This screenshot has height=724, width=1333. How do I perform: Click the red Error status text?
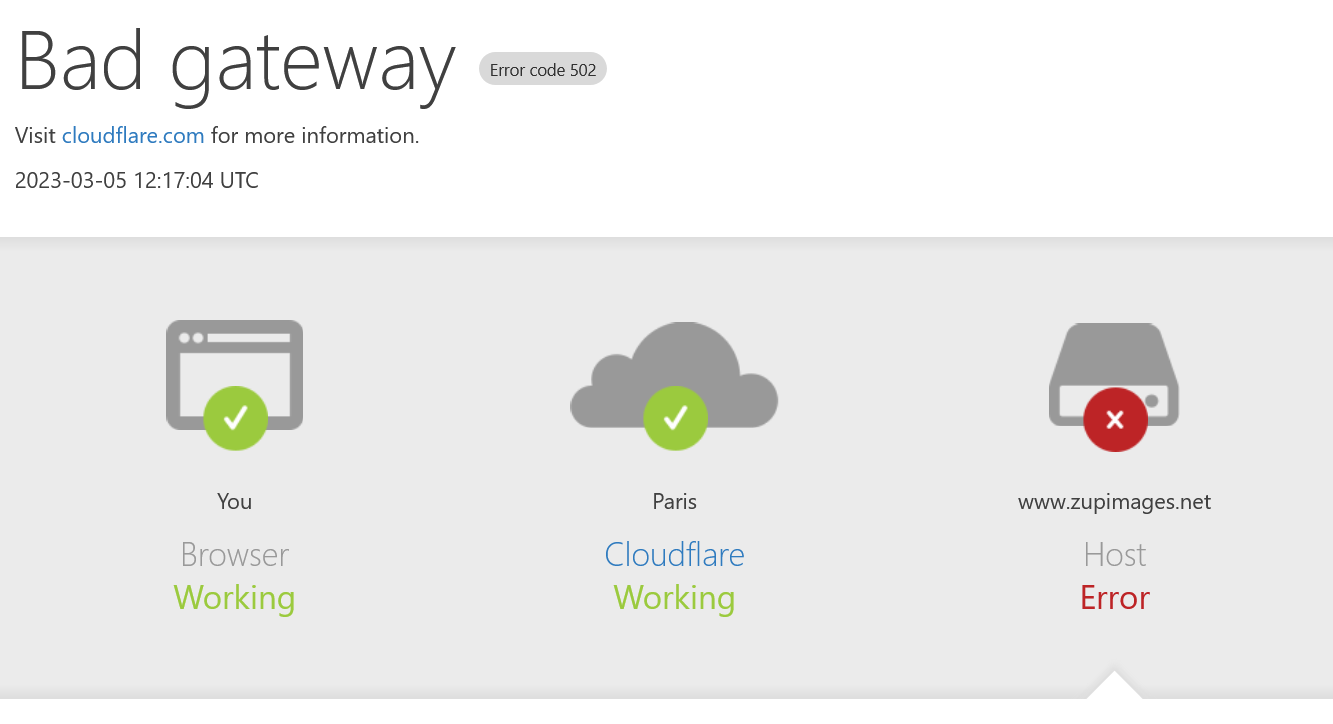point(1114,598)
